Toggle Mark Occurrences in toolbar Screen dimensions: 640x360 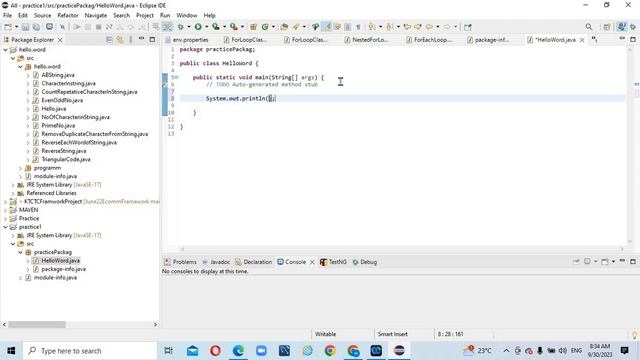(327, 27)
